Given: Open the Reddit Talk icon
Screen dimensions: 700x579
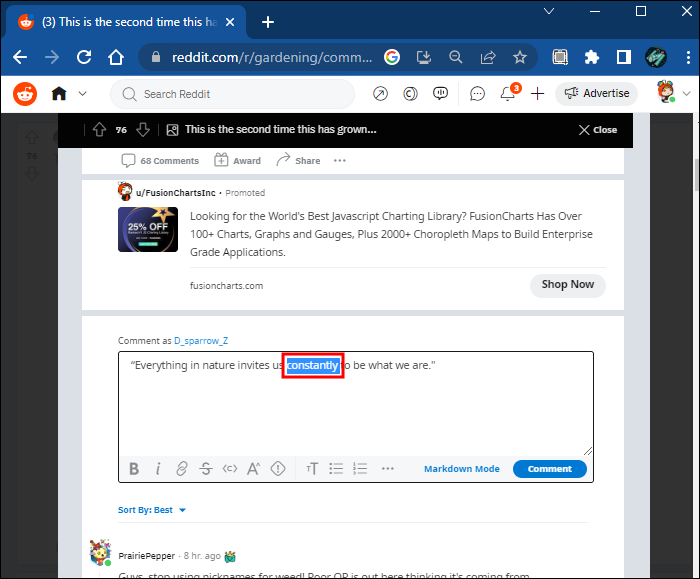Looking at the screenshot, I should (x=441, y=93).
